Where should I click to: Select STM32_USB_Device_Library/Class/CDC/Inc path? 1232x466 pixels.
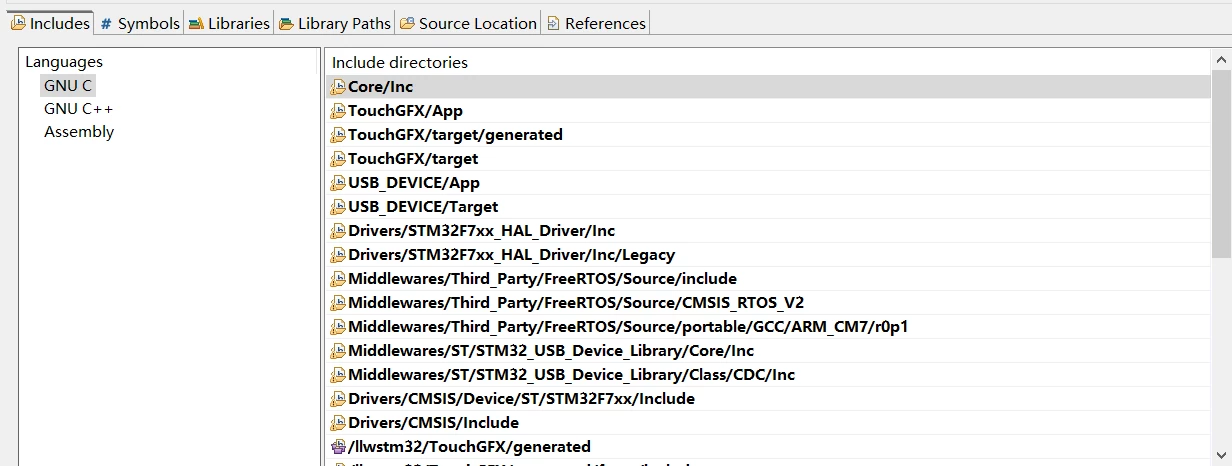click(767, 375)
